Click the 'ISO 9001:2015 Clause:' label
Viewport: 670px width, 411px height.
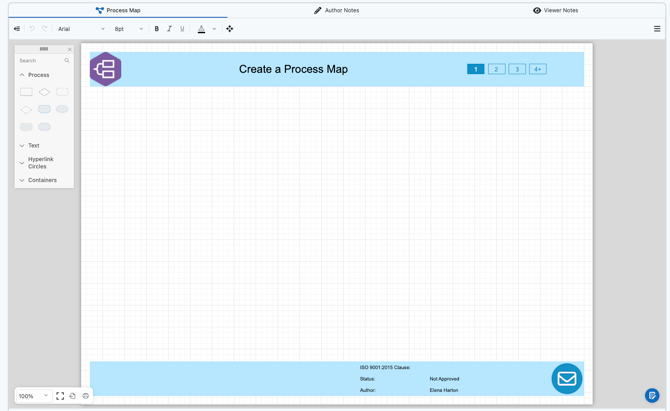coord(385,367)
